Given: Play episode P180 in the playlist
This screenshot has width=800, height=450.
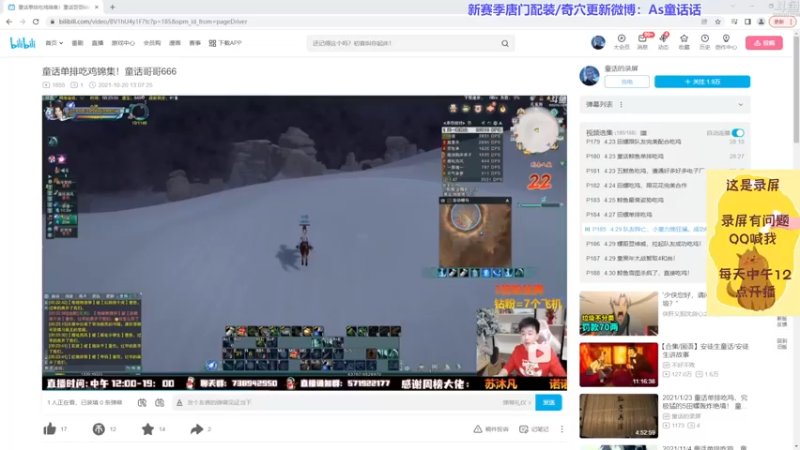Looking at the screenshot, I should pos(665,157).
